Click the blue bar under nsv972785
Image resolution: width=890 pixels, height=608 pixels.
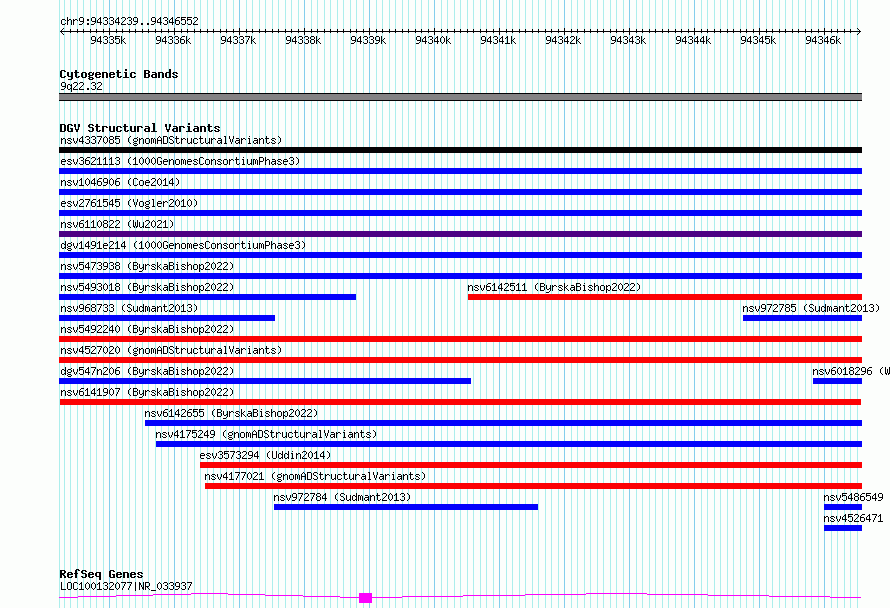(x=803, y=318)
